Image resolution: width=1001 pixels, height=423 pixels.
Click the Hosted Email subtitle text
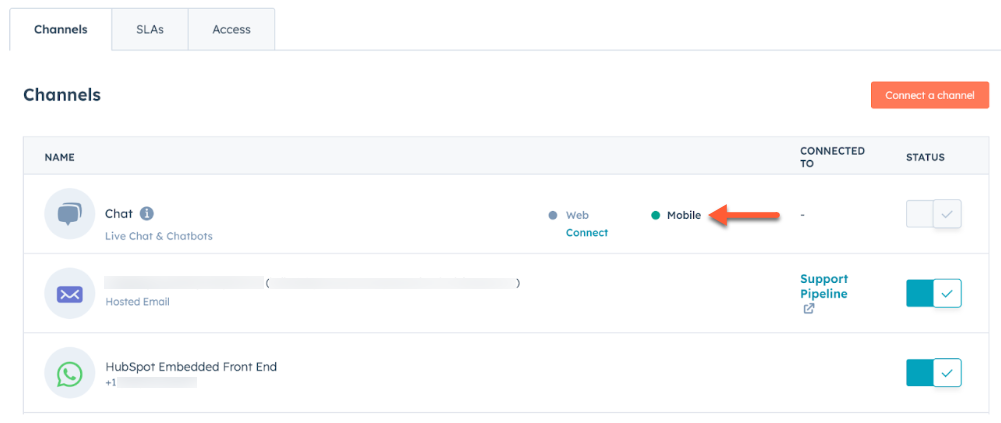click(137, 302)
